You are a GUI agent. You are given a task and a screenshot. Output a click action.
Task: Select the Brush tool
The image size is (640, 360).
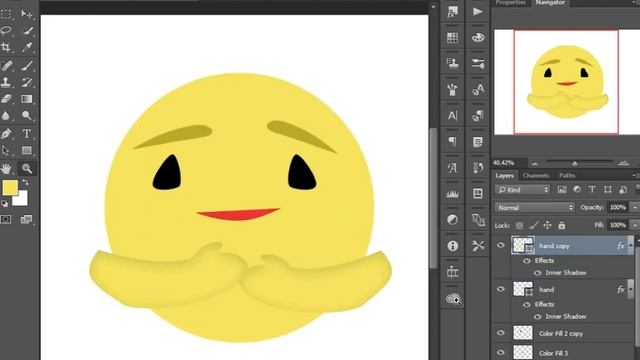27,65
